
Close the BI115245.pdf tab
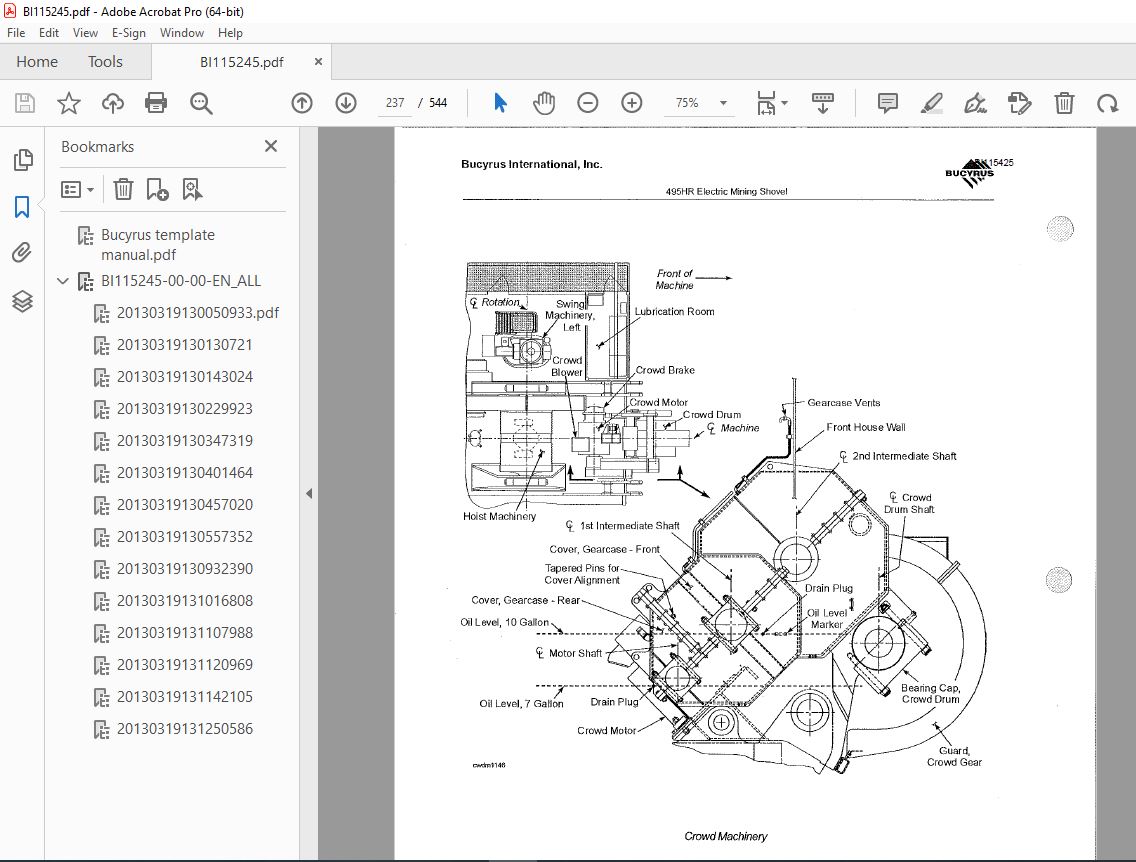[318, 62]
